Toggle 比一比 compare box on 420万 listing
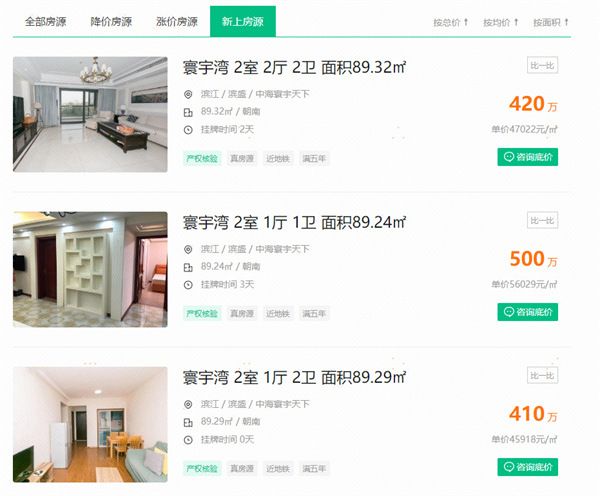Viewport: 600px width, 496px height. (x=542, y=65)
